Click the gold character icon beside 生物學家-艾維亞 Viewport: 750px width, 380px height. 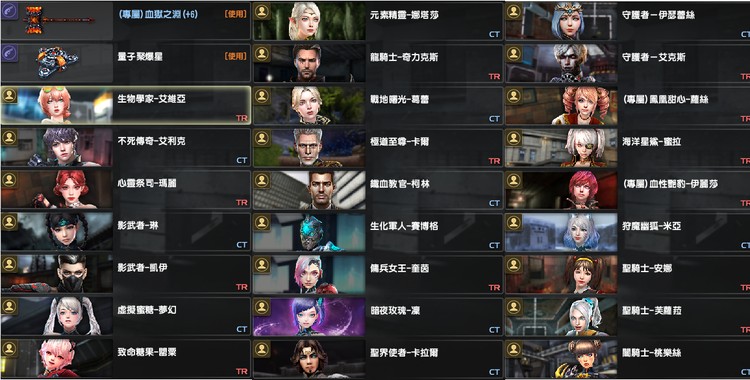pos(10,96)
